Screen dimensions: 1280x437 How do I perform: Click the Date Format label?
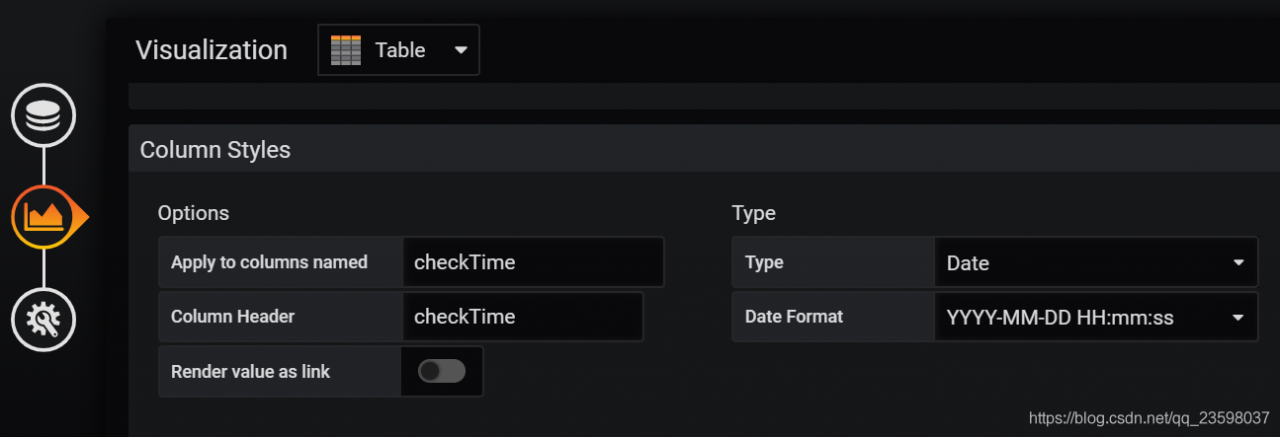[794, 317]
